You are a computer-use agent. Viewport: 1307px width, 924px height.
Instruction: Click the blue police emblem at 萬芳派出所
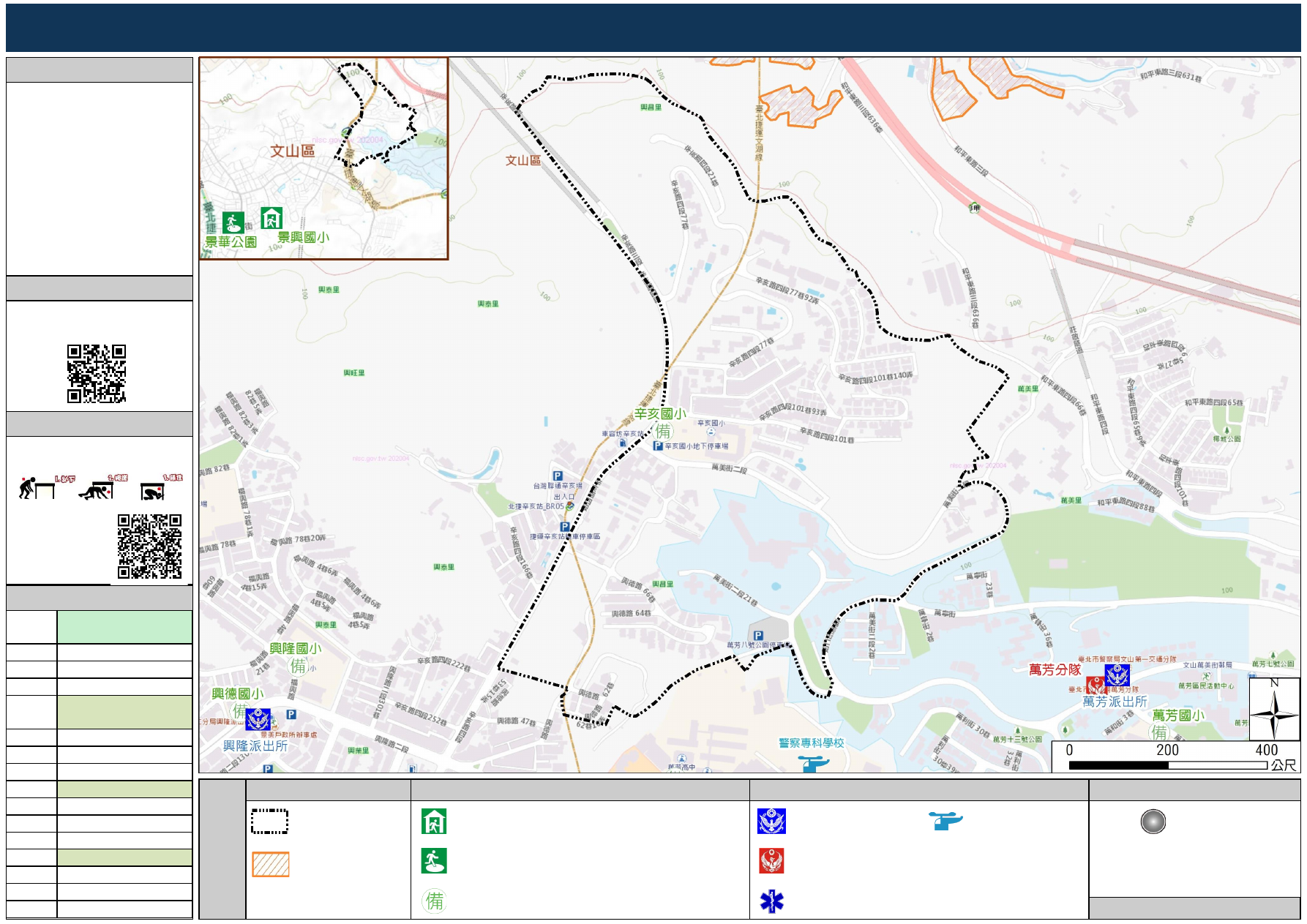[1117, 675]
